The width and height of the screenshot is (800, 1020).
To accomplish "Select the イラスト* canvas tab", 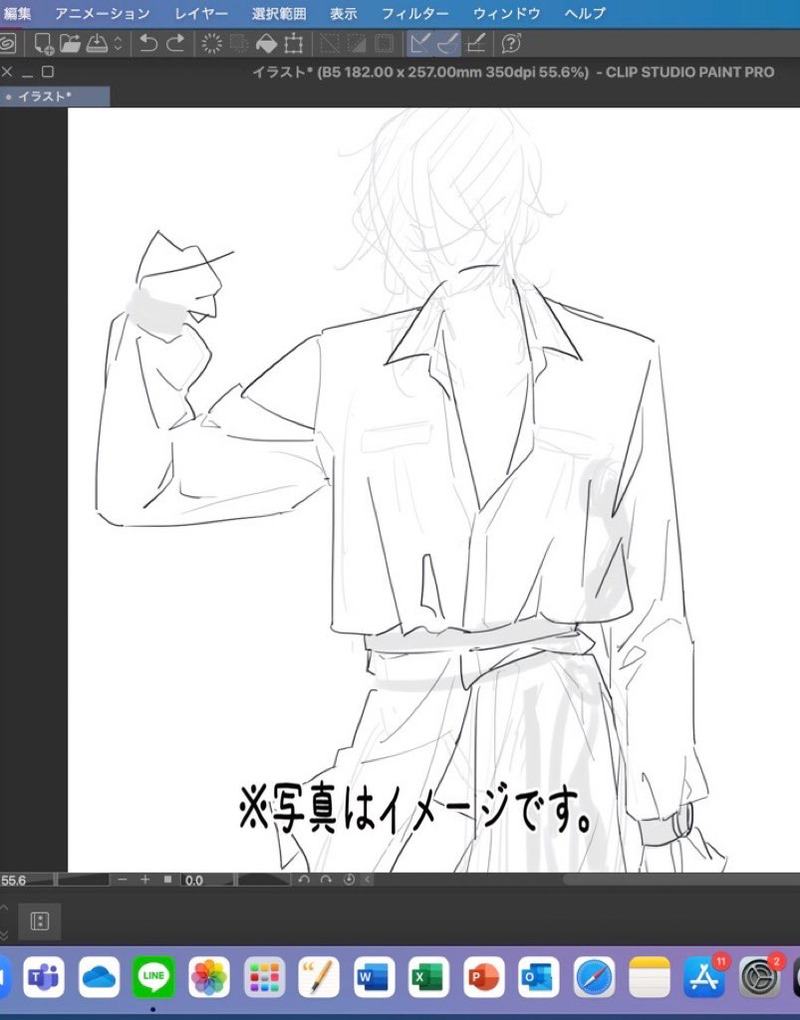I will point(55,96).
